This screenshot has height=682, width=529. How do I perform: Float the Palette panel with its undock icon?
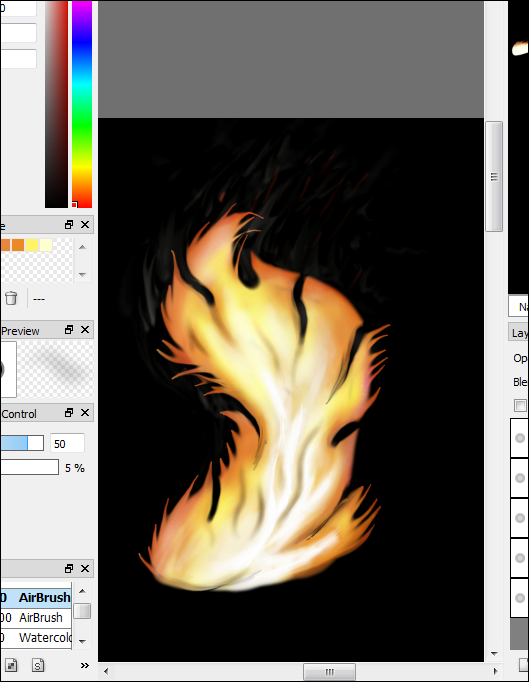point(69,225)
